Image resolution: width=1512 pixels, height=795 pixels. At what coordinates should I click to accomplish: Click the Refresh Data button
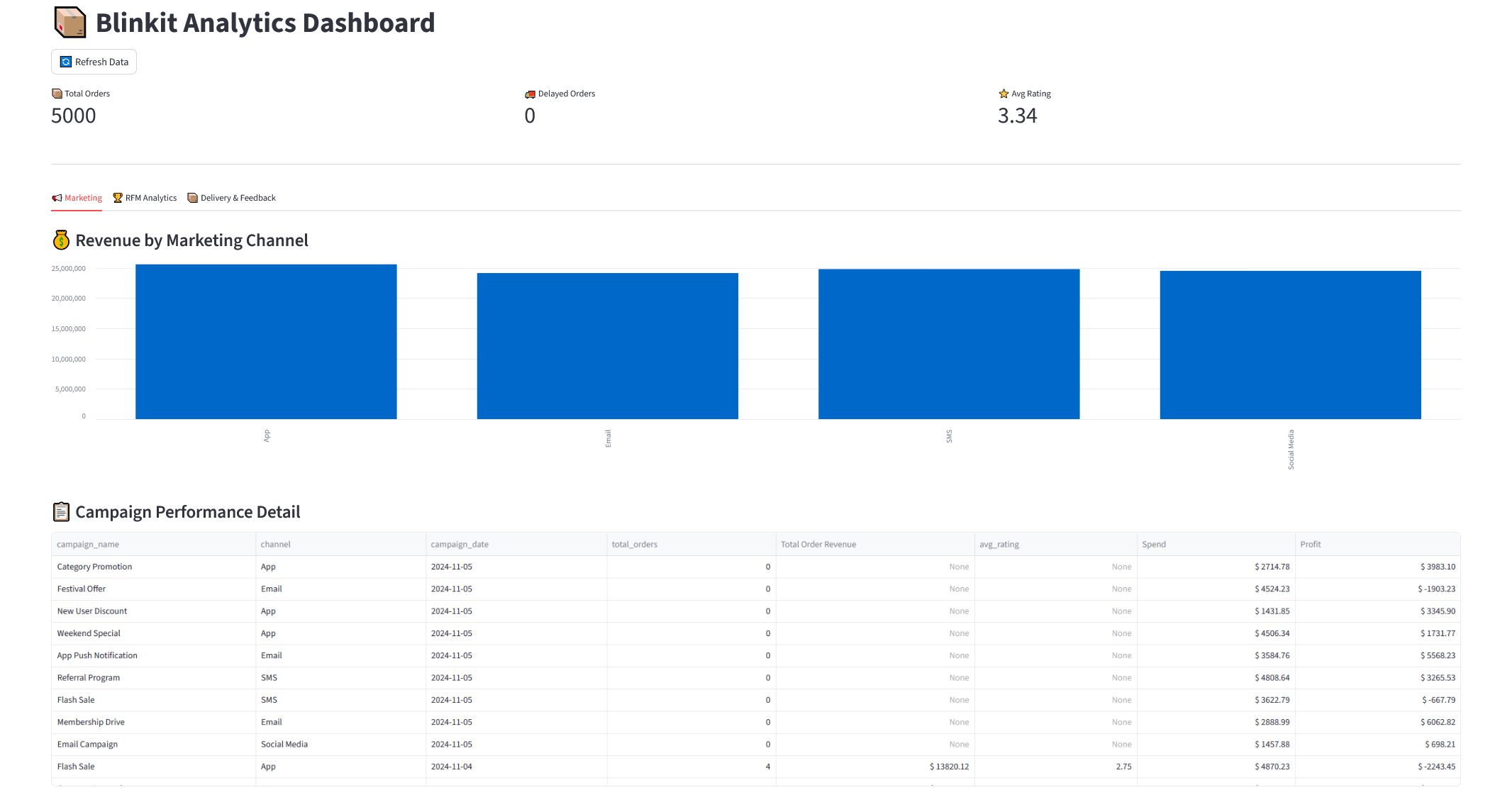point(94,62)
